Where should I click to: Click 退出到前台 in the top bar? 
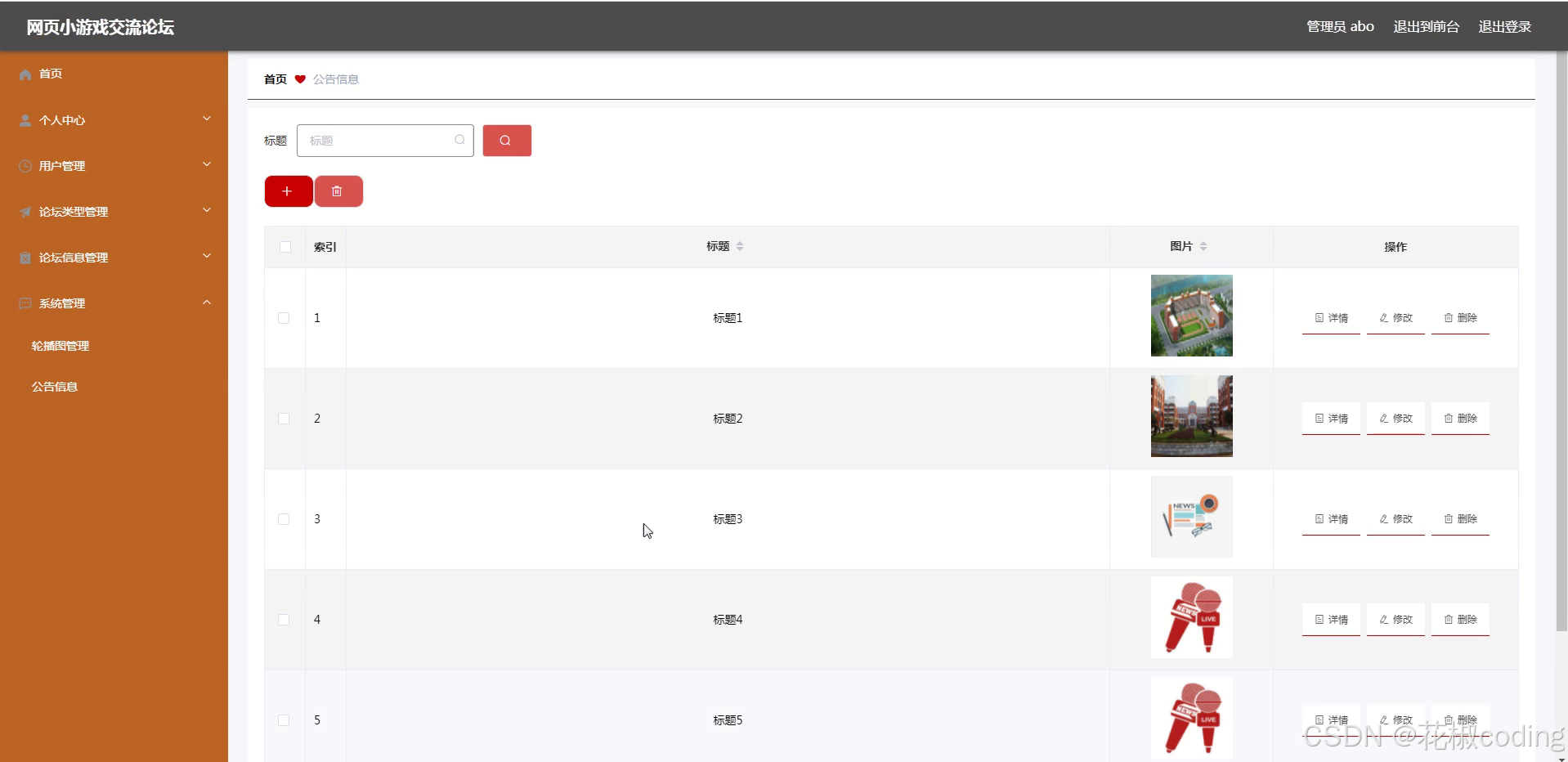tap(1426, 27)
